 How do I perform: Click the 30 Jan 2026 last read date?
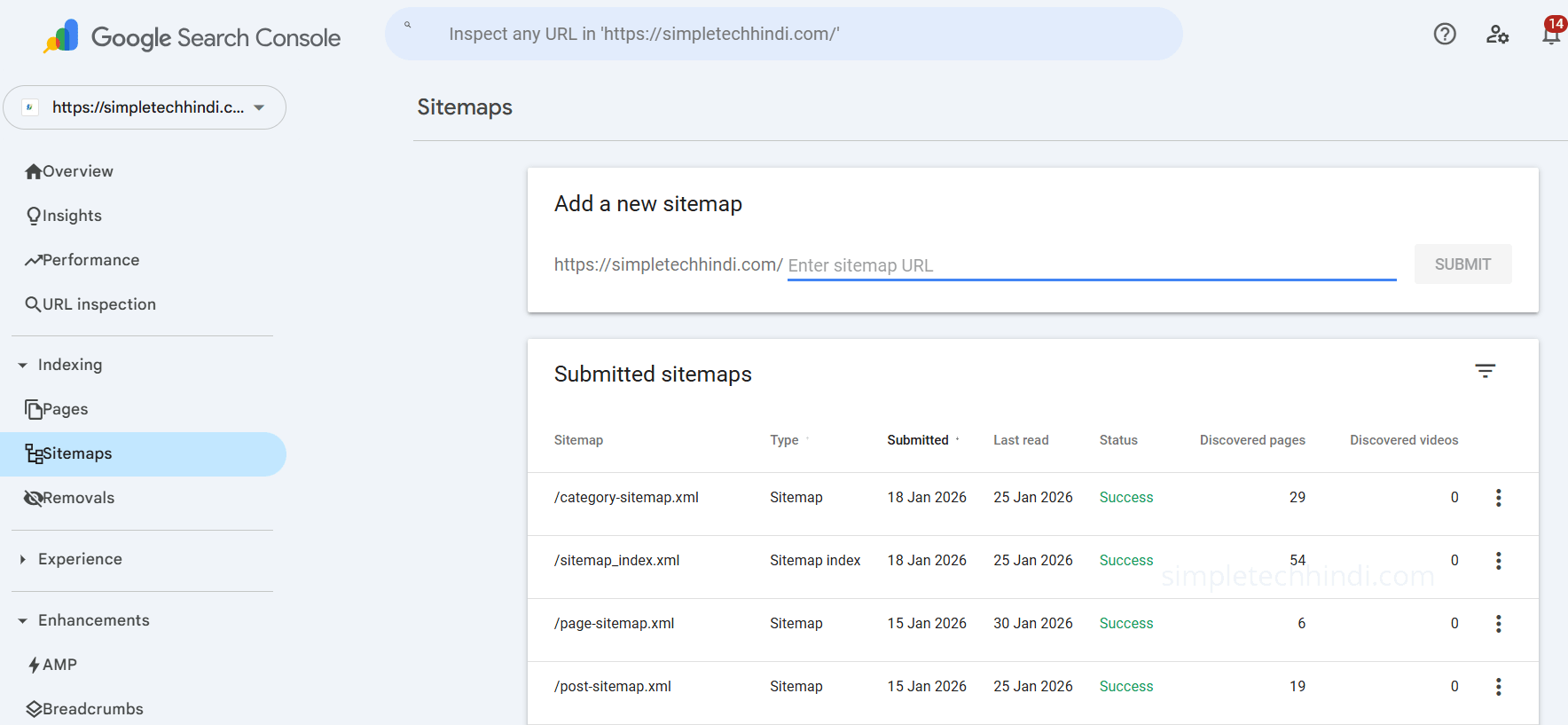1033,624
